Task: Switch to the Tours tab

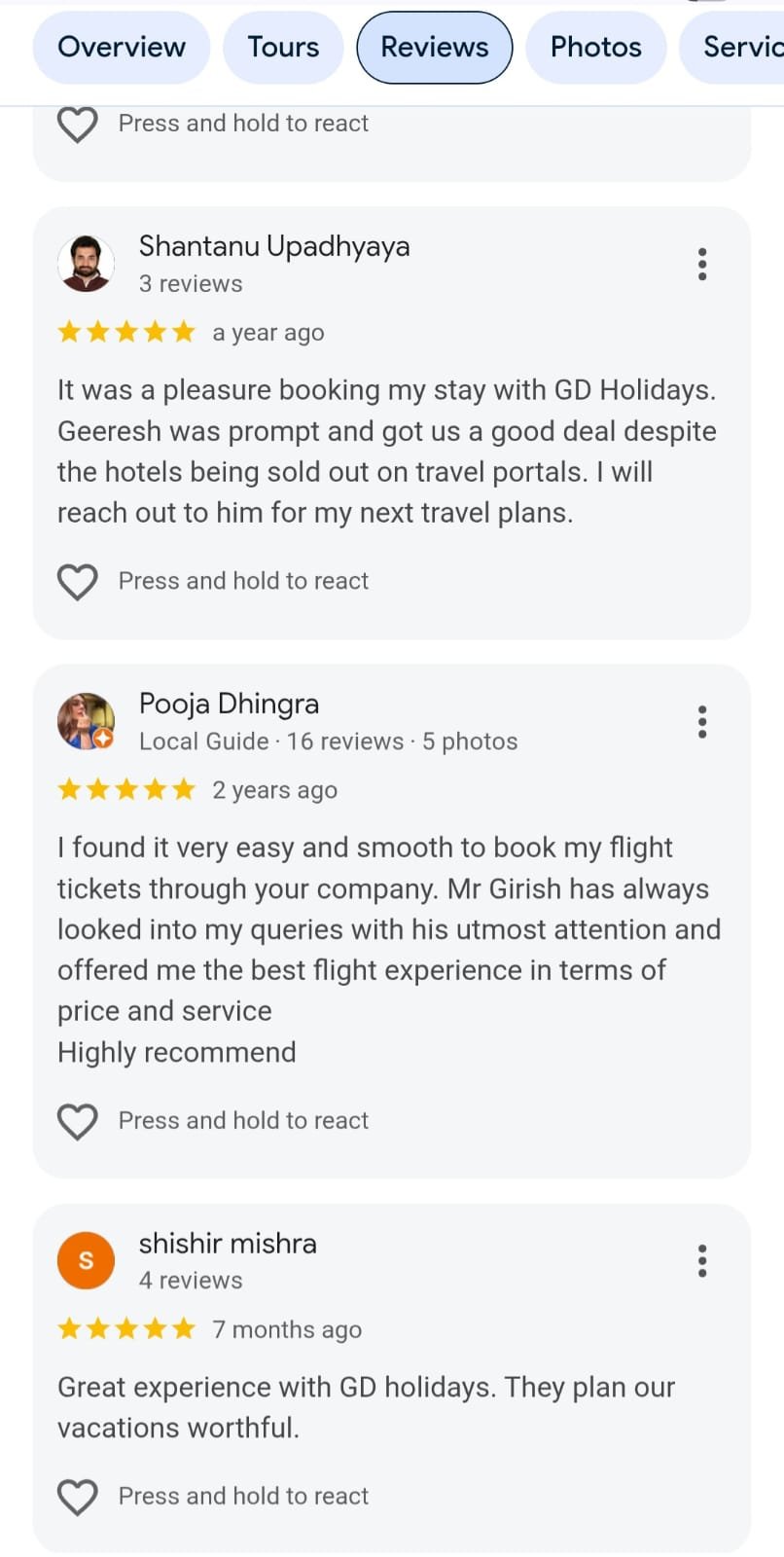Action: click(x=283, y=47)
